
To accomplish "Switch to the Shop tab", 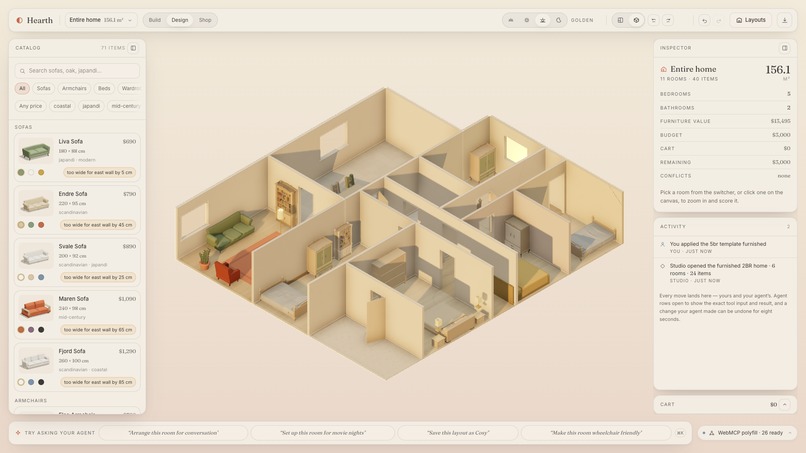I will [205, 20].
